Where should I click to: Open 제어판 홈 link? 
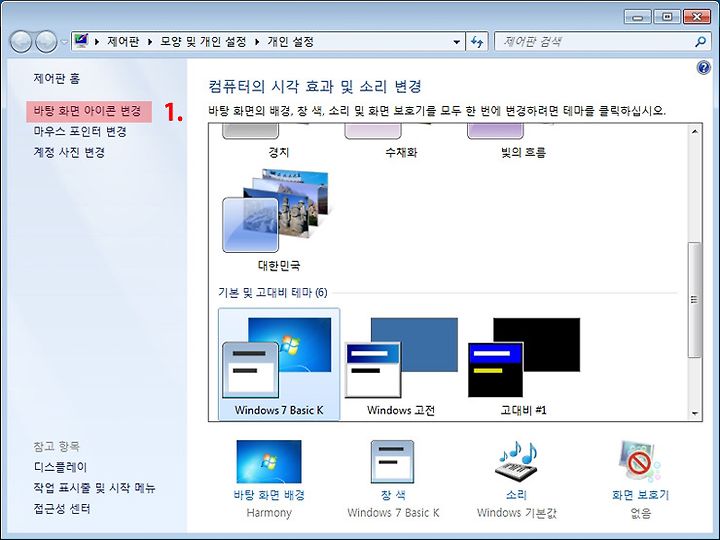click(56, 79)
